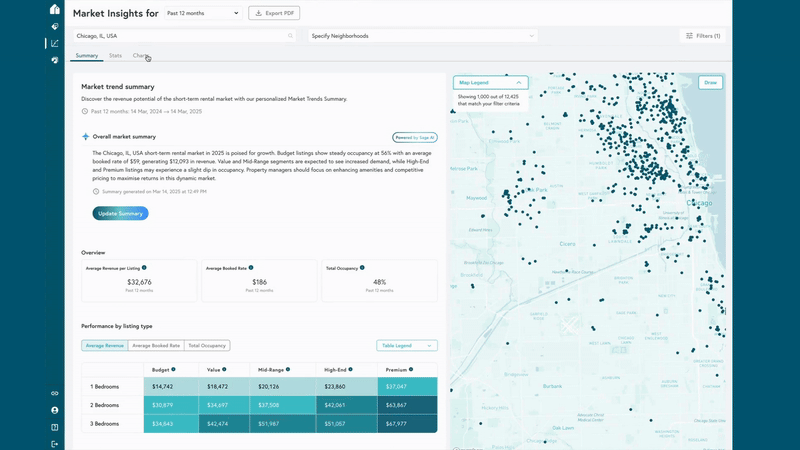
Task: Open the Past 12 months dropdown
Action: pos(202,13)
